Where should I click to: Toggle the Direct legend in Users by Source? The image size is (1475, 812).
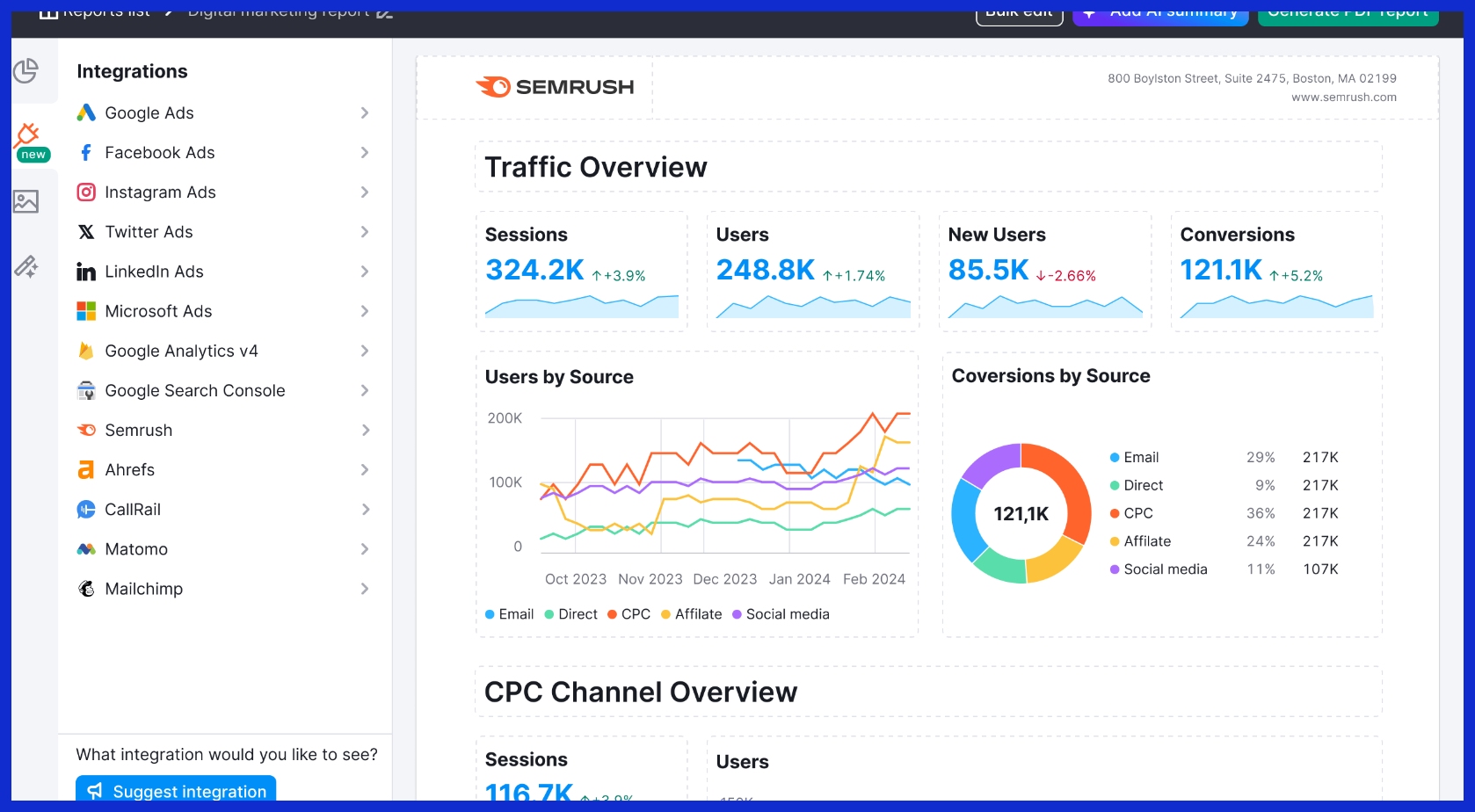click(571, 614)
